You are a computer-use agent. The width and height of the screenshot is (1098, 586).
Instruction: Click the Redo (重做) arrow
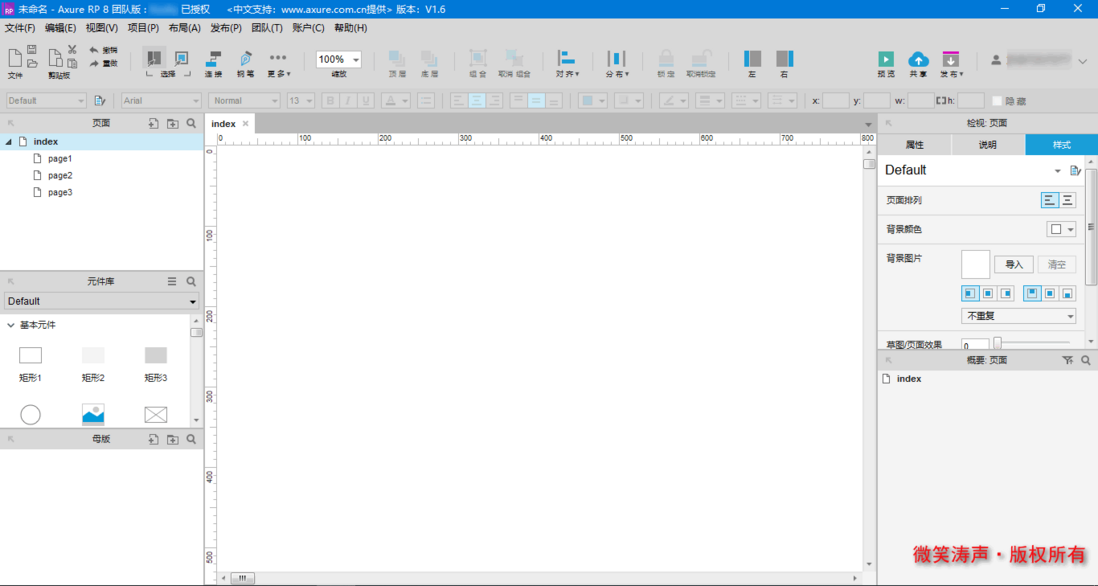click(94, 64)
